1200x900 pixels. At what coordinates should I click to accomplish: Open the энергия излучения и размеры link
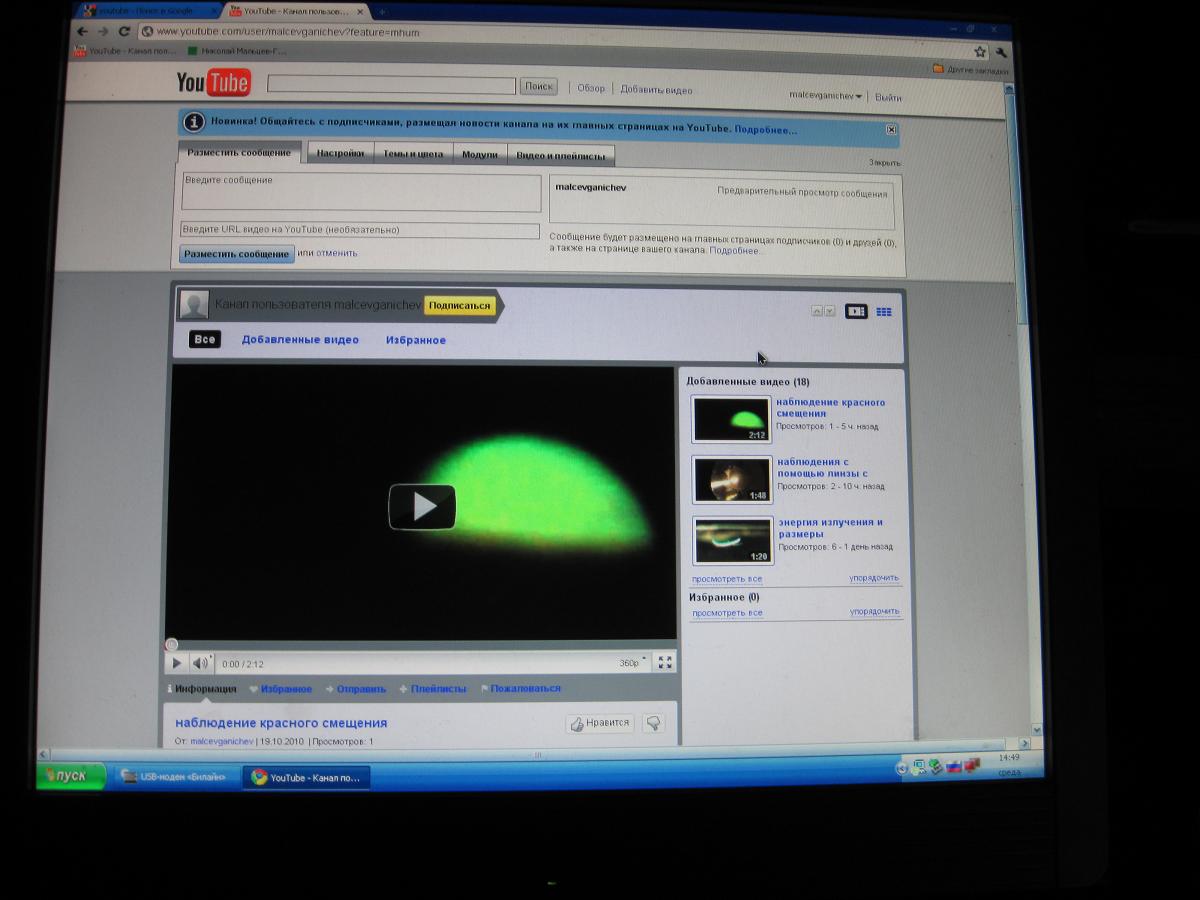point(831,528)
